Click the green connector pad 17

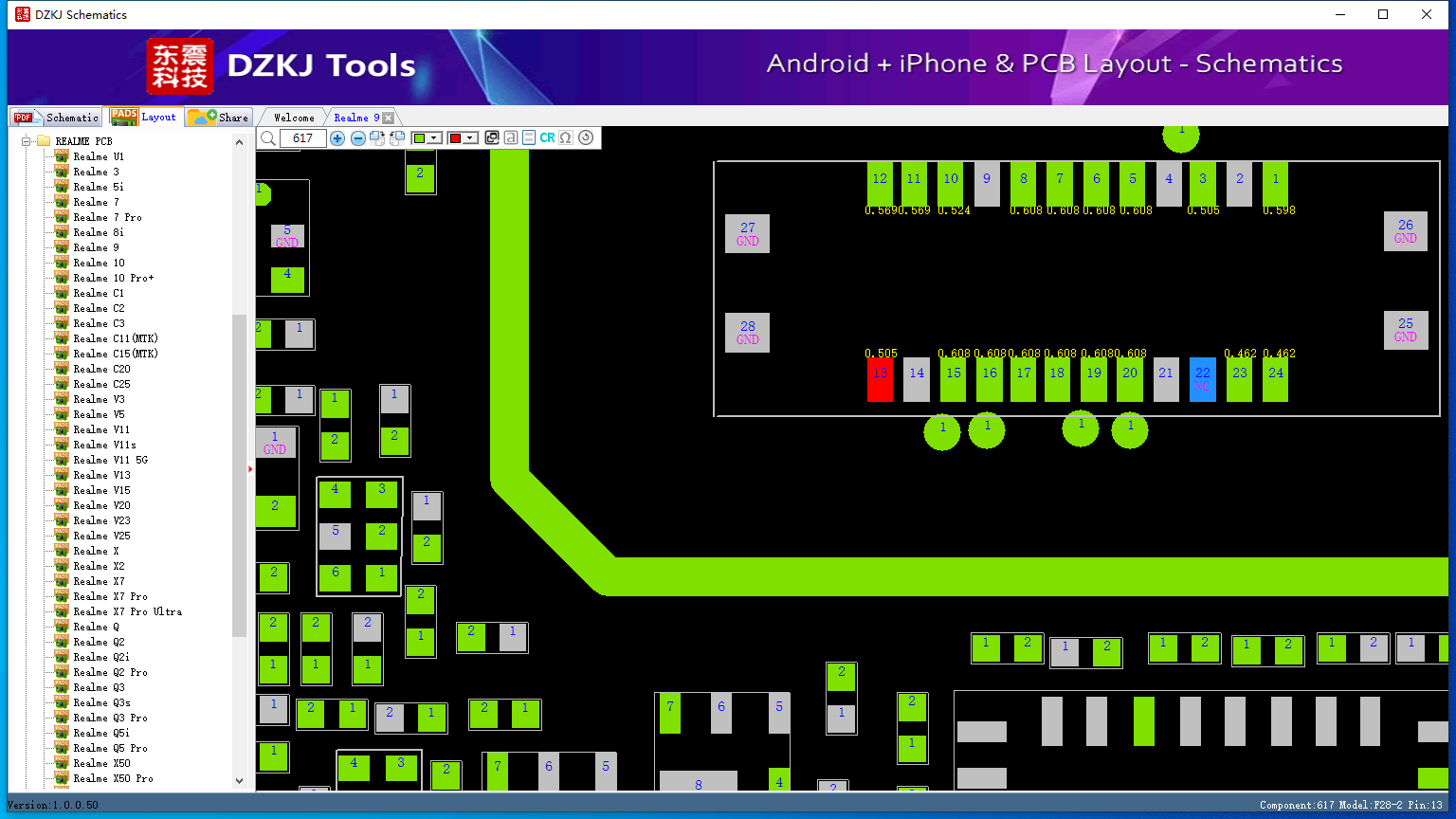coord(1024,379)
